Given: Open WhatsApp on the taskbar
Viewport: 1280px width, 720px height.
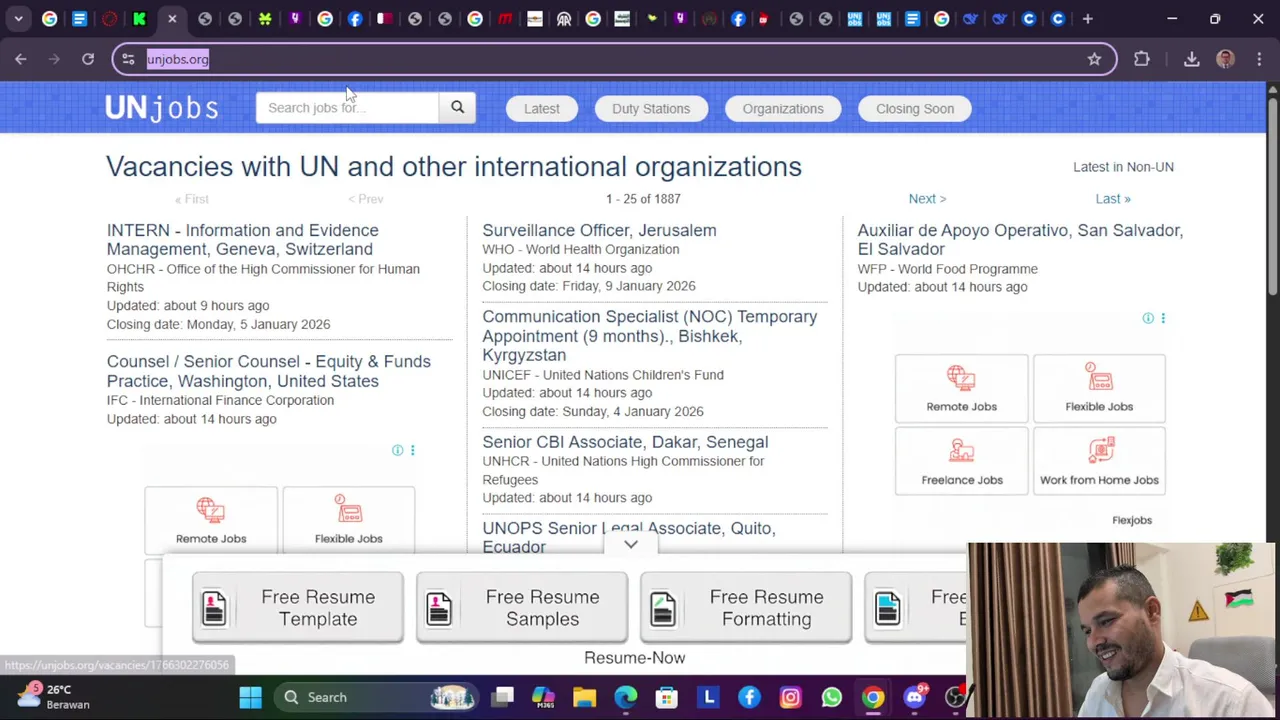Looking at the screenshot, I should tap(831, 697).
